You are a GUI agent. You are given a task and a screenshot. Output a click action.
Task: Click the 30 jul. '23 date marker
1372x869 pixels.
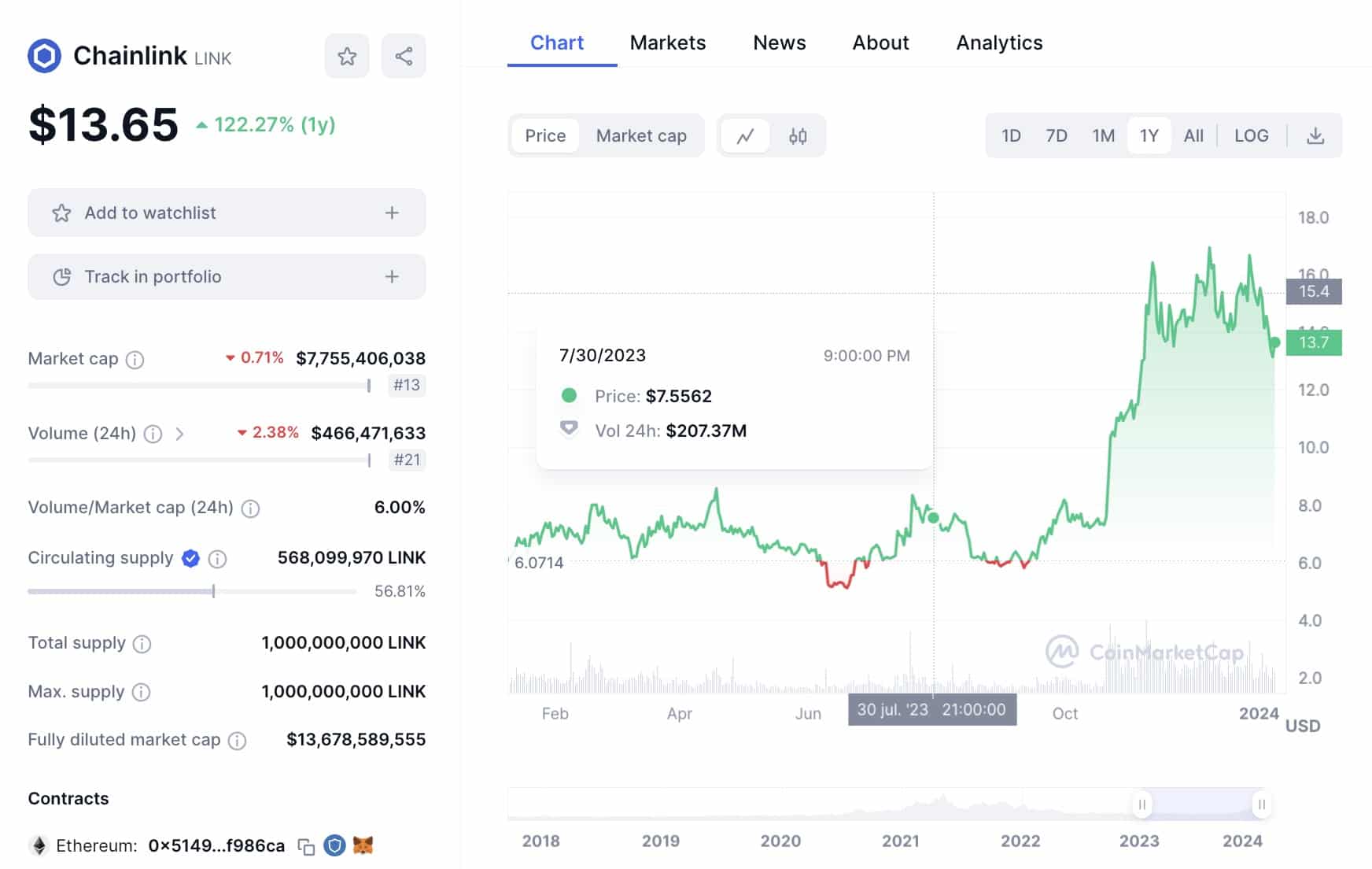coord(932,709)
